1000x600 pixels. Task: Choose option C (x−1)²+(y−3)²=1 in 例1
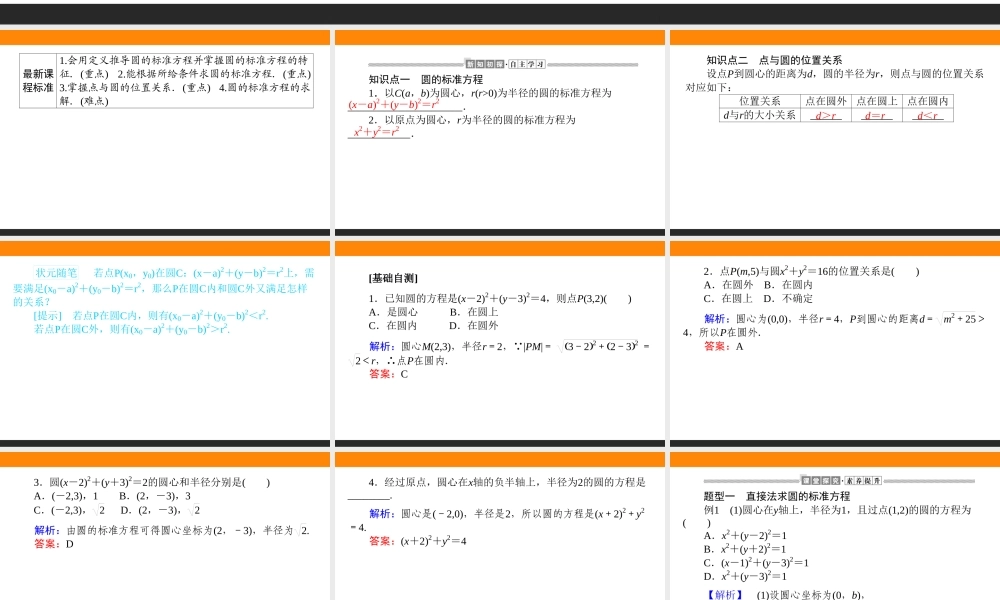(x=756, y=563)
